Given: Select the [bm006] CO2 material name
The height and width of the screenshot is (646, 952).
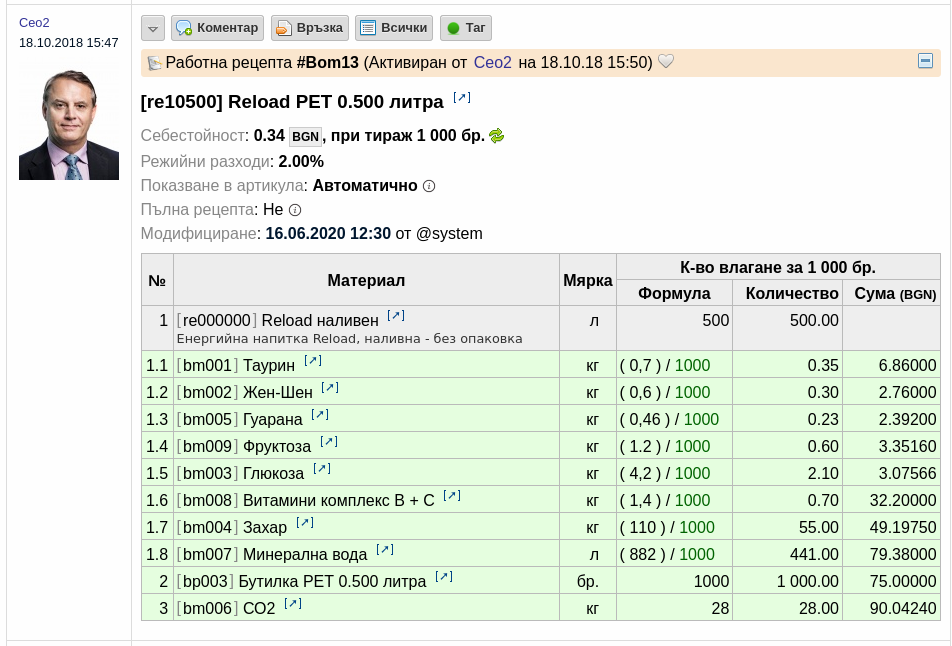Looking at the screenshot, I should [x=226, y=608].
